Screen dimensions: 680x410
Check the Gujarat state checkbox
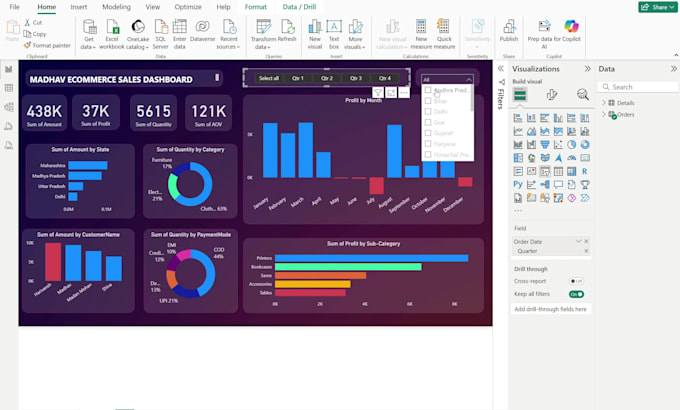(x=428, y=133)
